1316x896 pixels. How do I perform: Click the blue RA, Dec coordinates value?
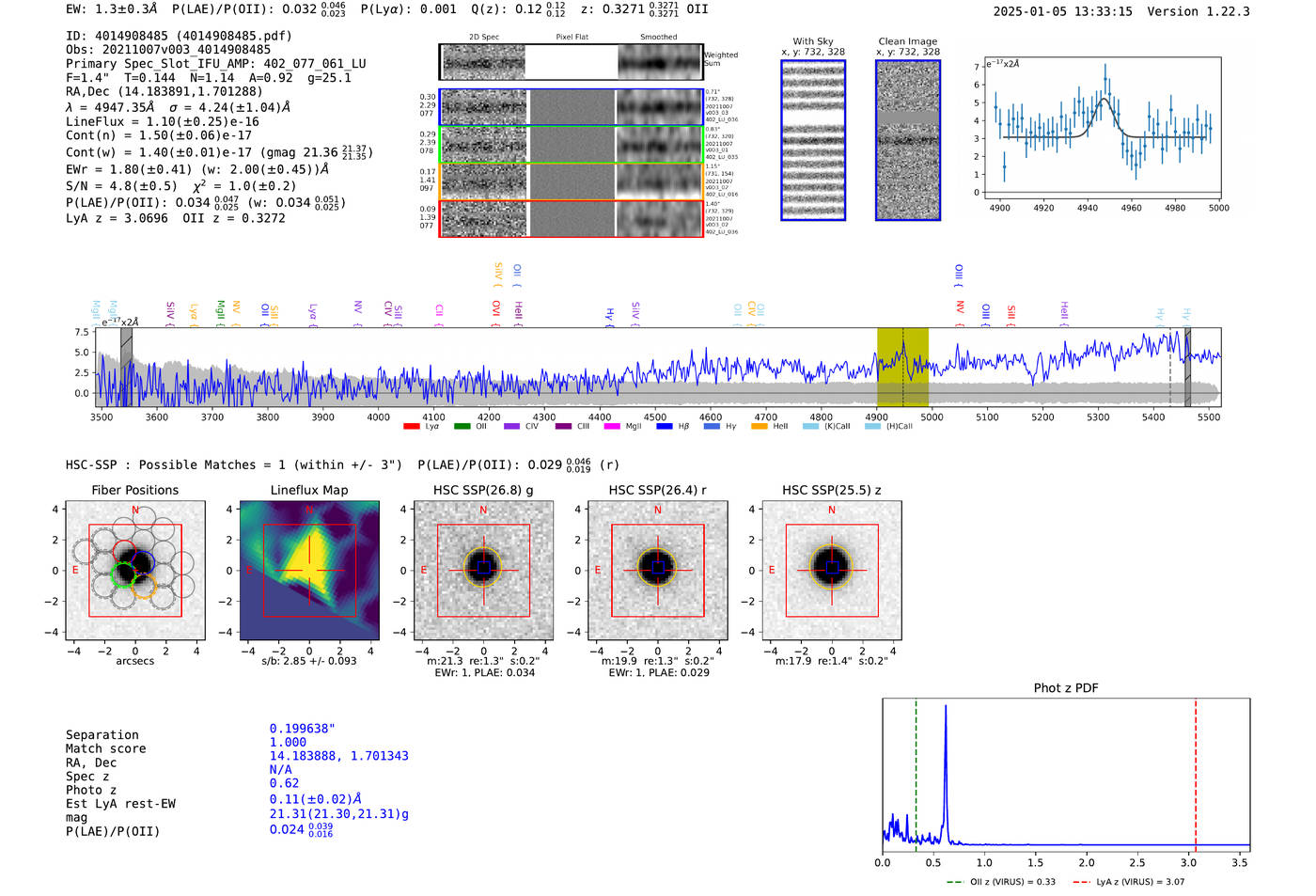click(338, 756)
